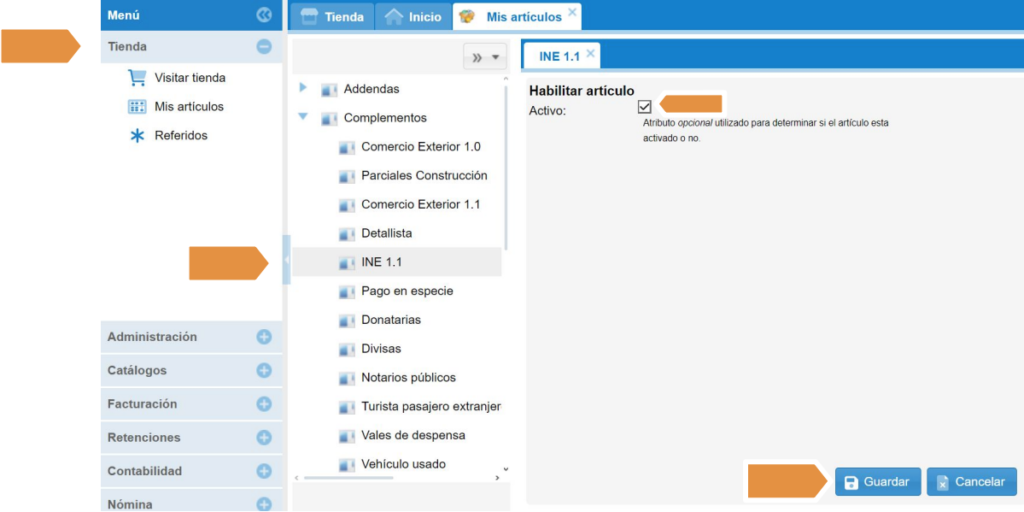This screenshot has width=1024, height=512.
Task: Click the Divisas item icon in tree
Action: (346, 350)
